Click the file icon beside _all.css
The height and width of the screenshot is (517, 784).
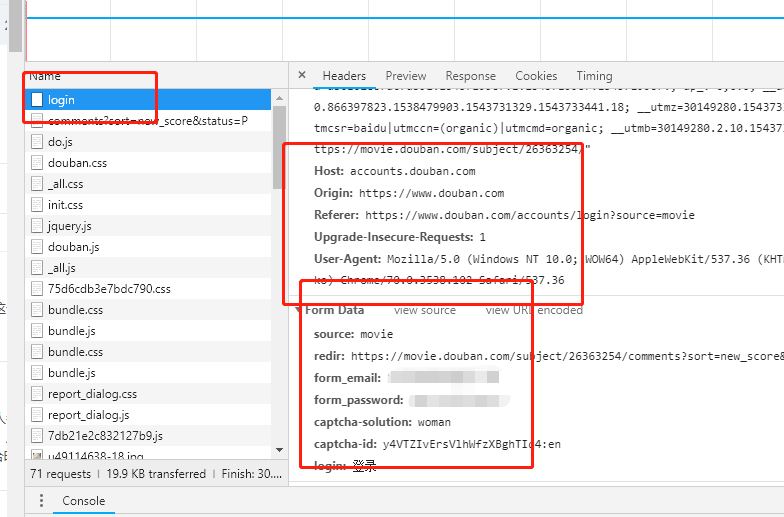coord(36,184)
